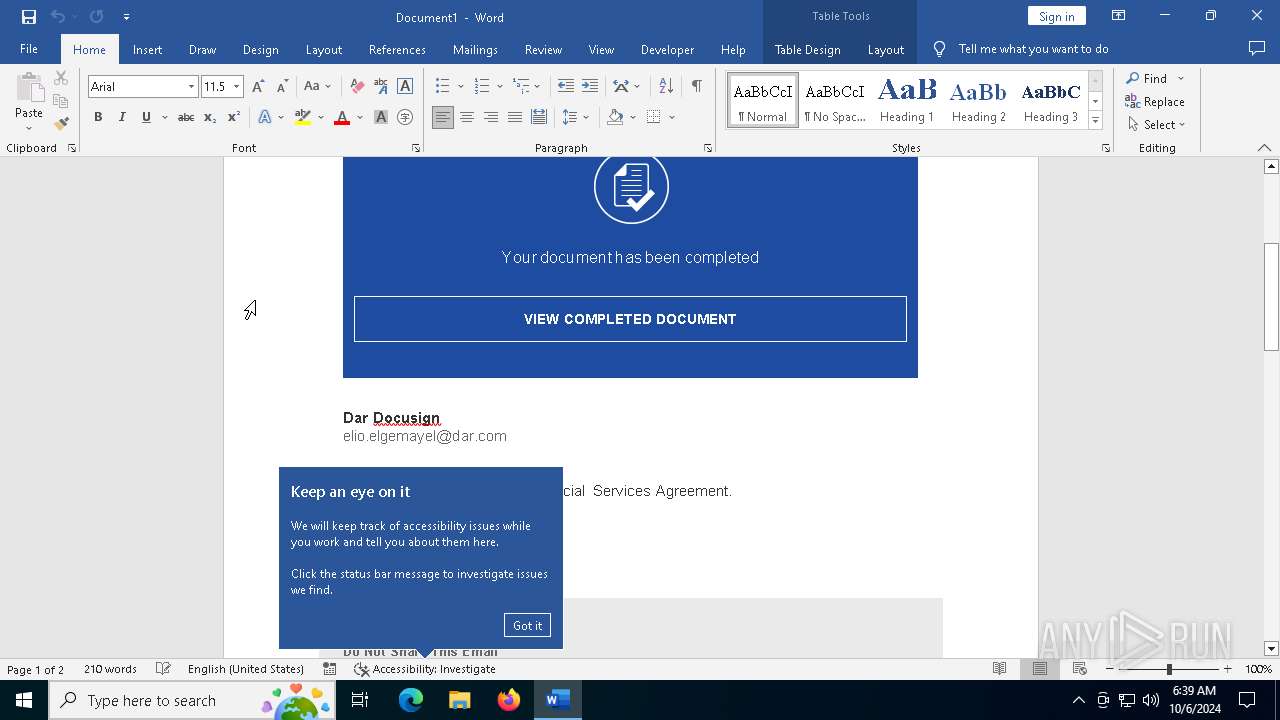
Task: Click the Text Effects icon
Action: pos(265,117)
